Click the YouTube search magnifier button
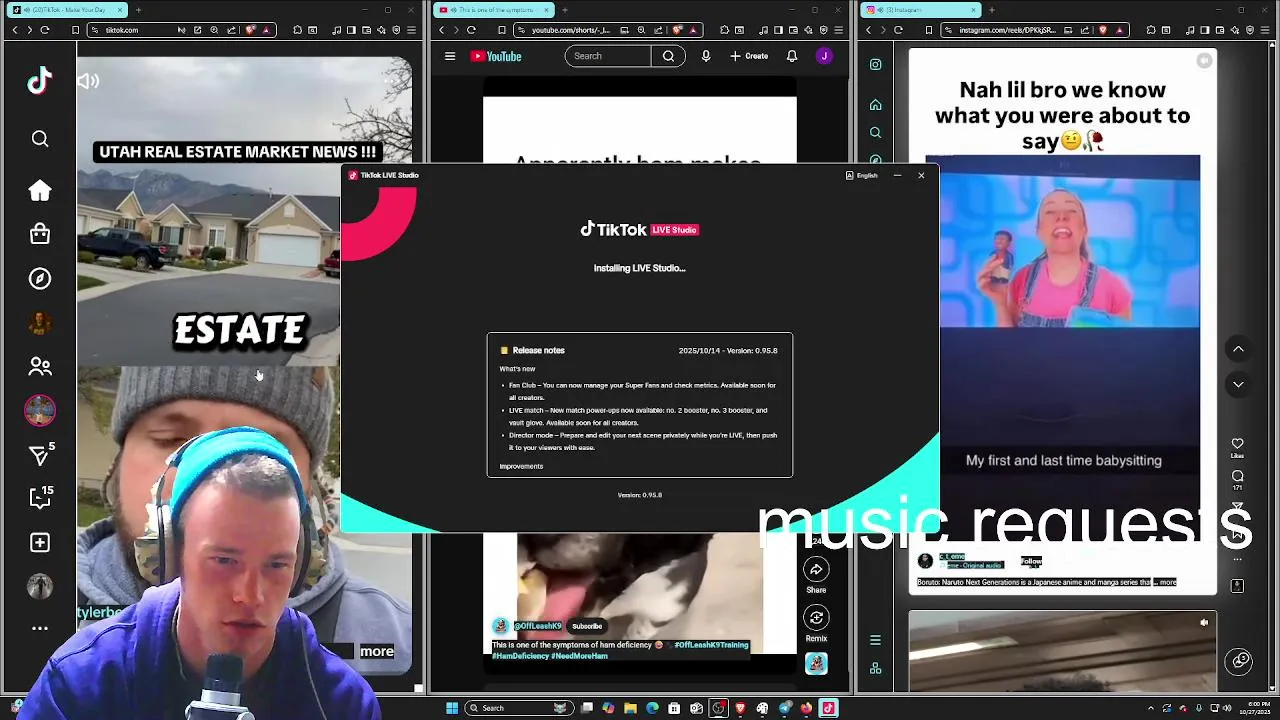 [x=668, y=56]
